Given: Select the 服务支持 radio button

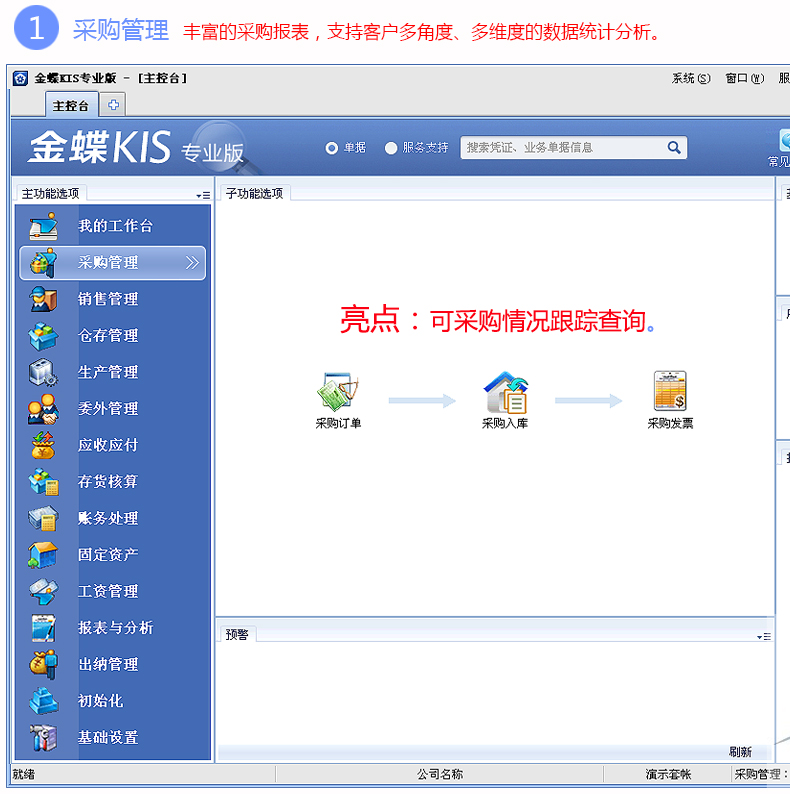Looking at the screenshot, I should click(x=391, y=148).
